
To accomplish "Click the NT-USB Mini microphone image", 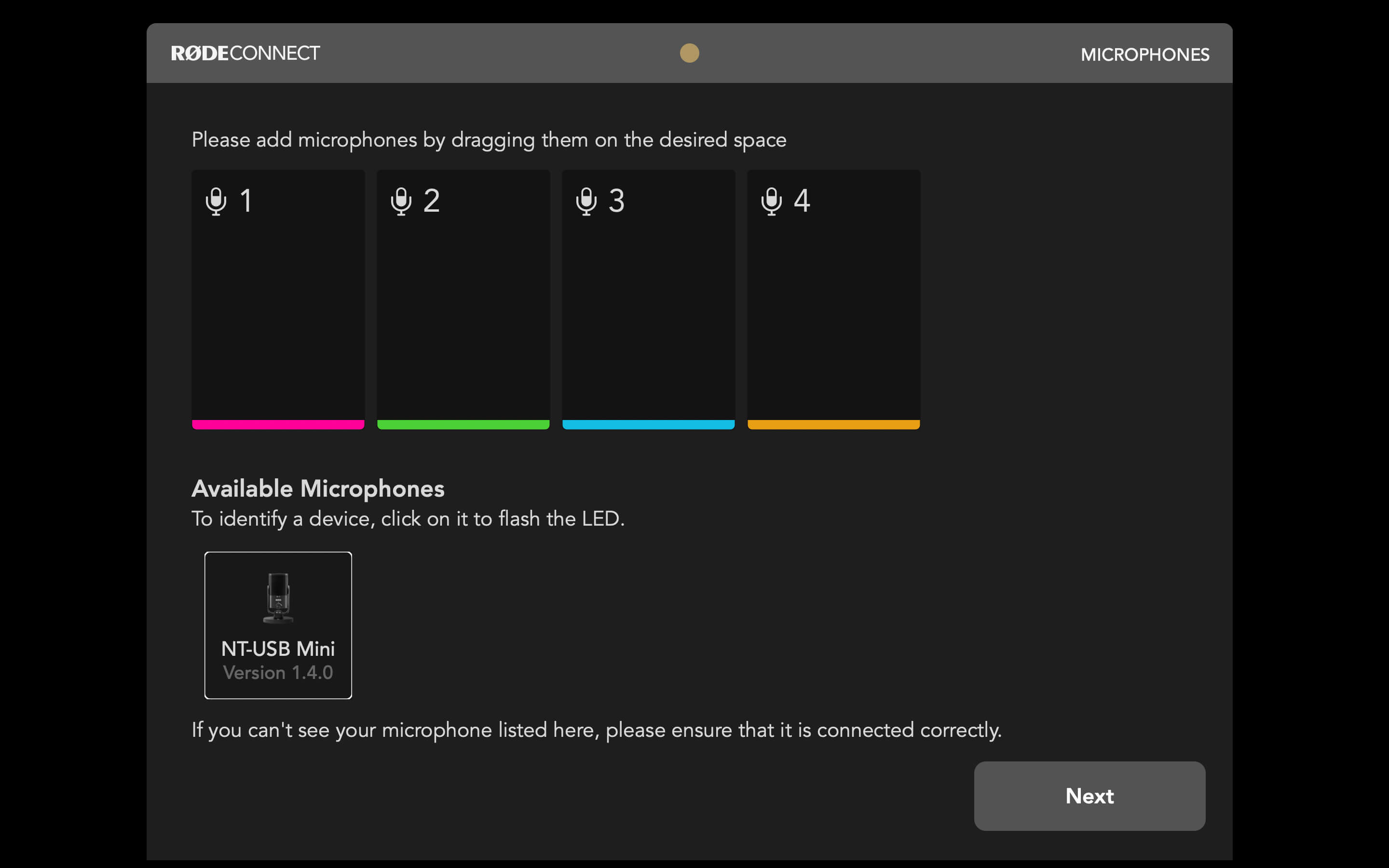I will (278, 597).
